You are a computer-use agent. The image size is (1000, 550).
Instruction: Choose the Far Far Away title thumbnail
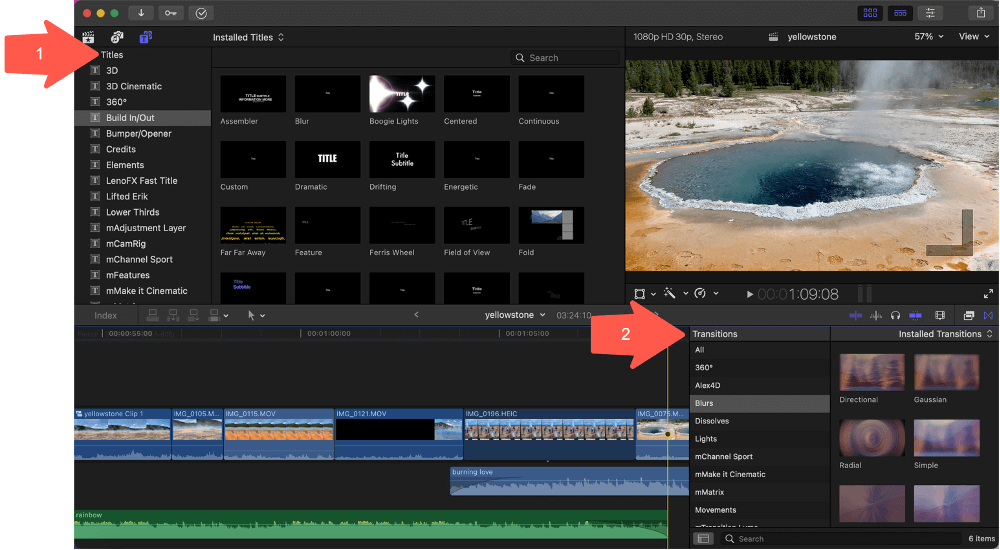(x=253, y=225)
